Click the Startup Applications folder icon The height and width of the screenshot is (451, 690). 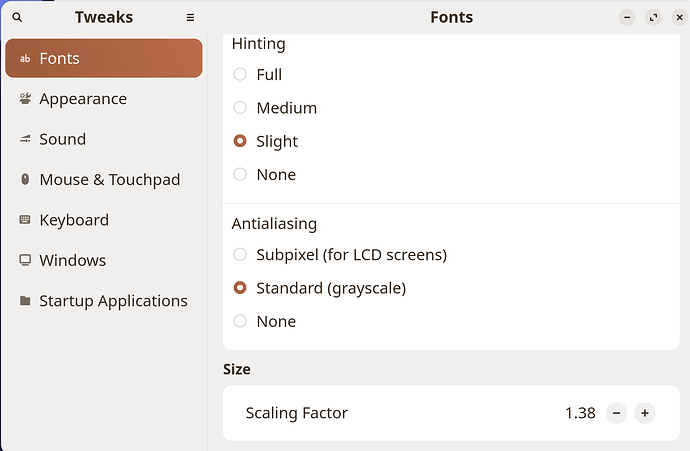click(x=25, y=301)
